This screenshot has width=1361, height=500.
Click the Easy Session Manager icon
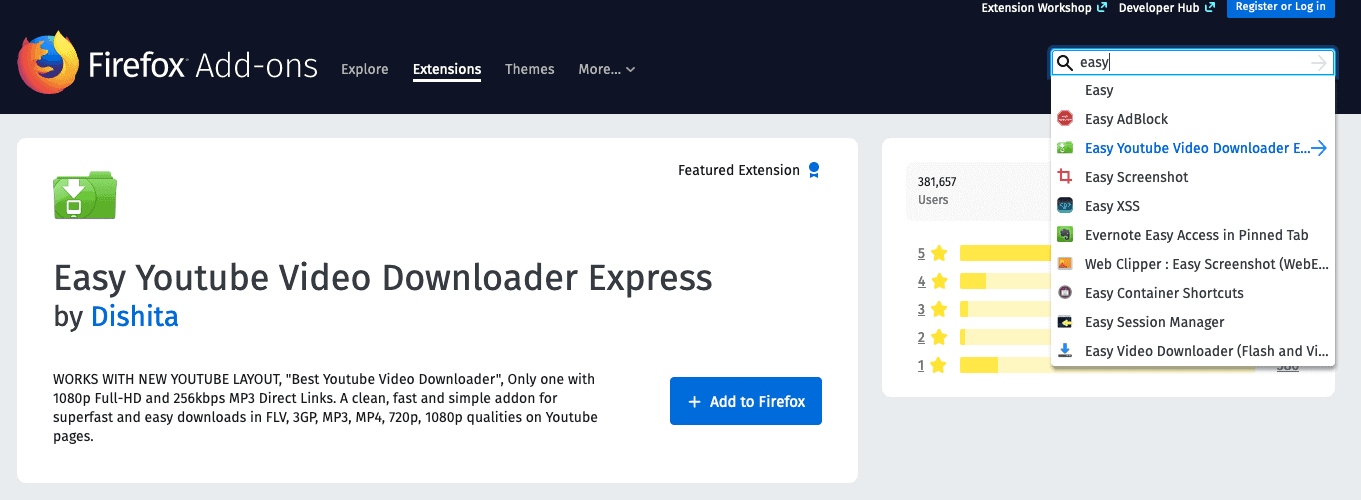1065,322
